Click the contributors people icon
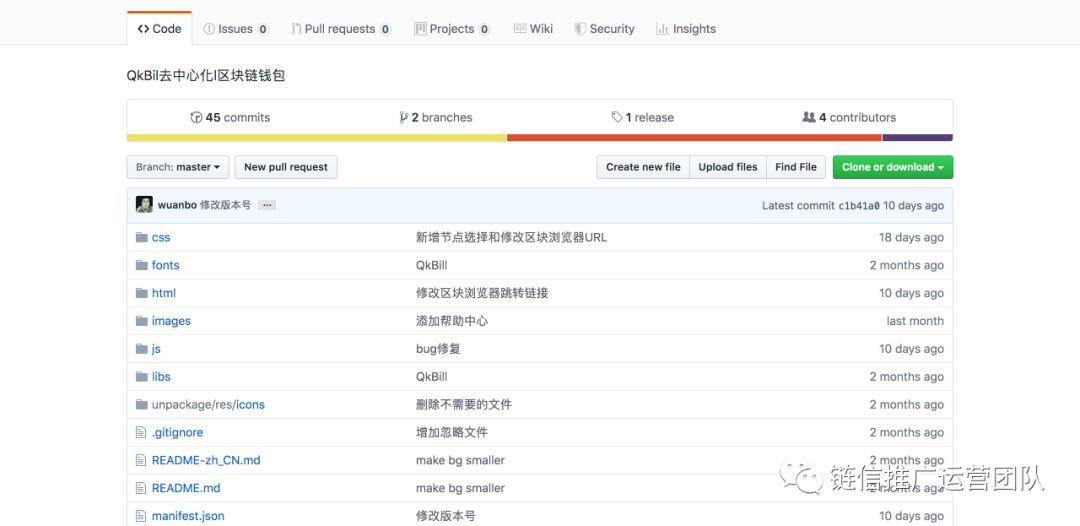Viewport: 1080px width, 526px height. pyautogui.click(x=808, y=117)
